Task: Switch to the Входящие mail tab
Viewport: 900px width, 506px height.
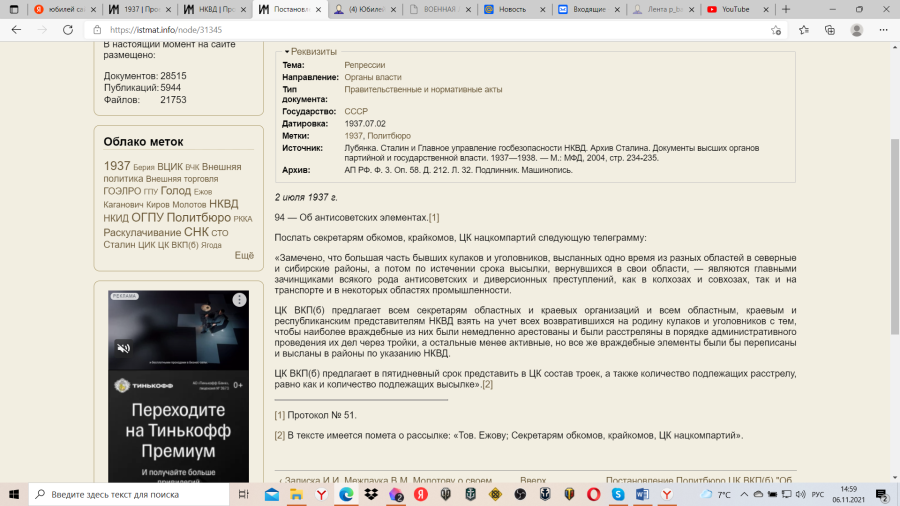Action: tap(588, 9)
